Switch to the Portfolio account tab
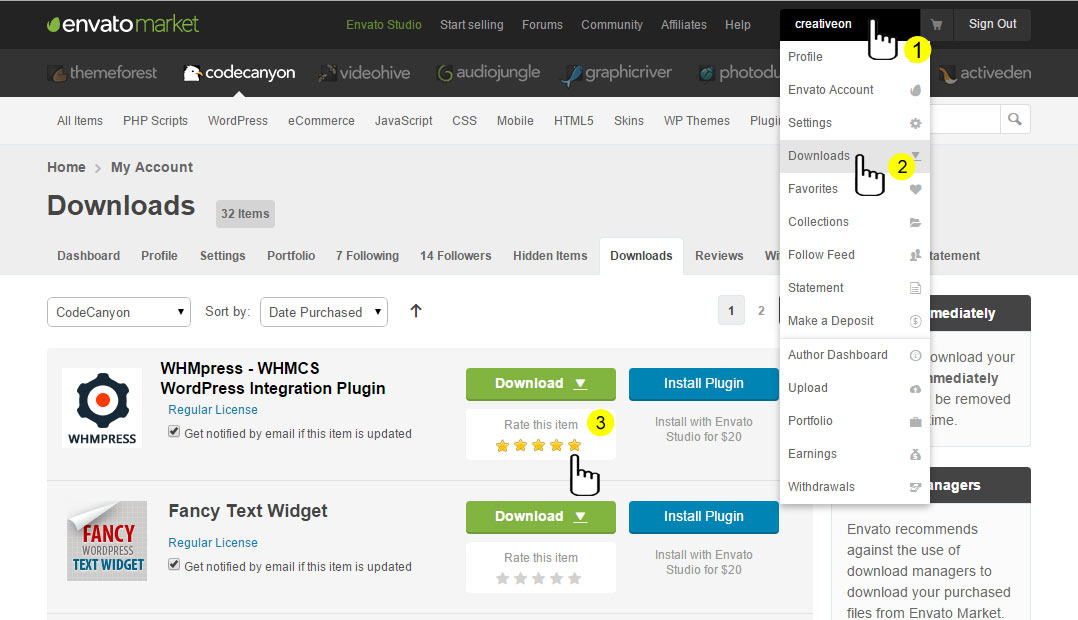Image resolution: width=1078 pixels, height=620 pixels. 291,256
